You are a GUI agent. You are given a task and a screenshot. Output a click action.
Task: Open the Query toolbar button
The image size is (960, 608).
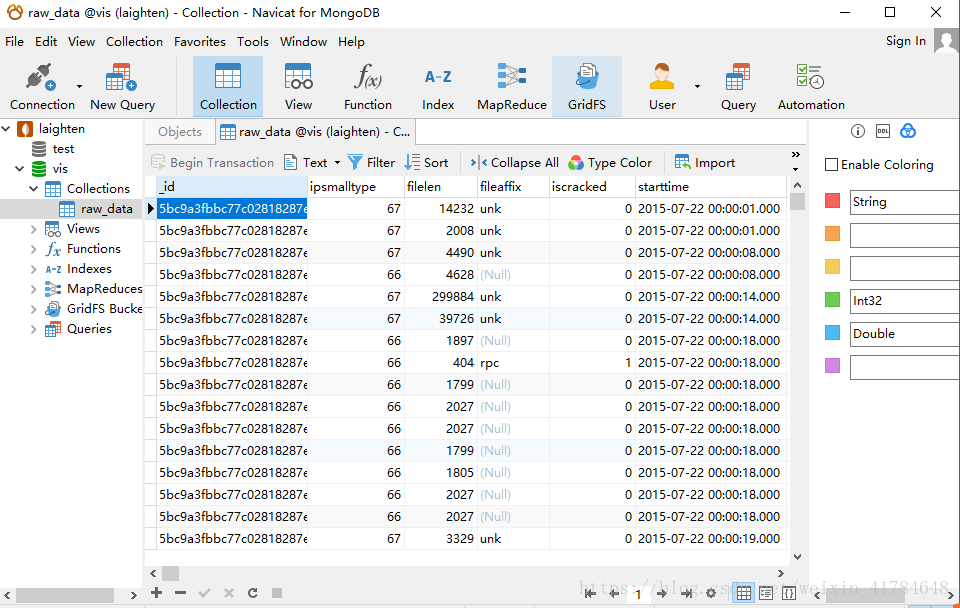pyautogui.click(x=738, y=87)
